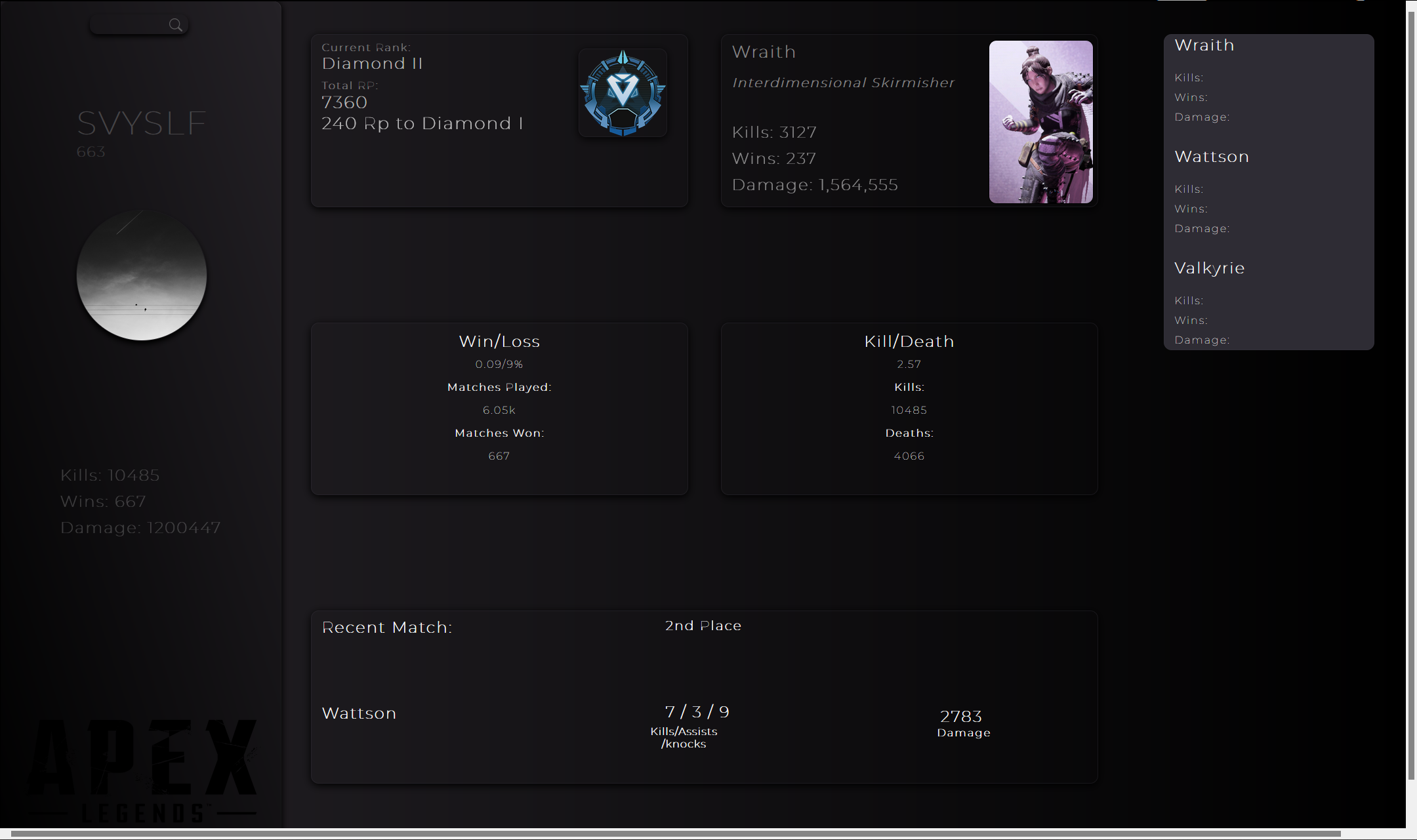Viewport: 1417px width, 840px height.
Task: Click the 240 Rp to Diamond I text
Action: pyautogui.click(x=422, y=123)
